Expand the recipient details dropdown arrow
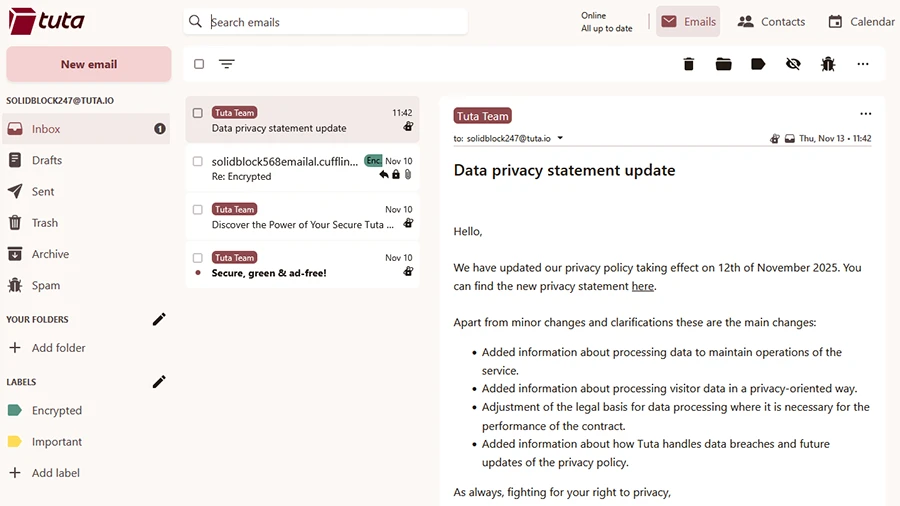 pyautogui.click(x=560, y=138)
